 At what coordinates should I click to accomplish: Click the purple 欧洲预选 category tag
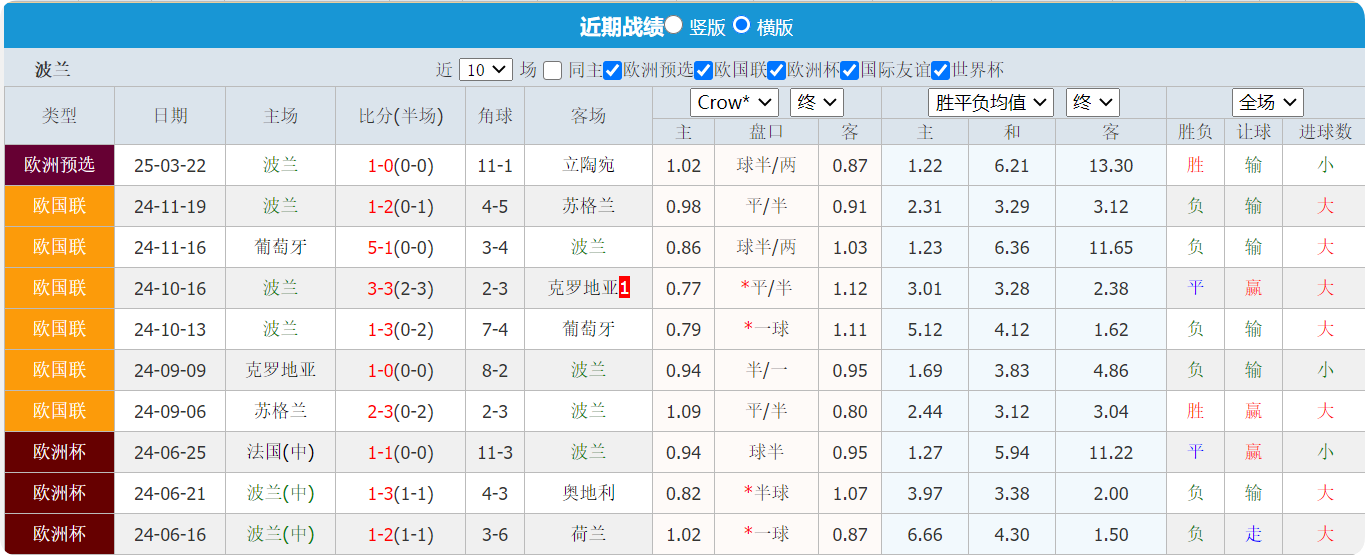[x=59, y=165]
